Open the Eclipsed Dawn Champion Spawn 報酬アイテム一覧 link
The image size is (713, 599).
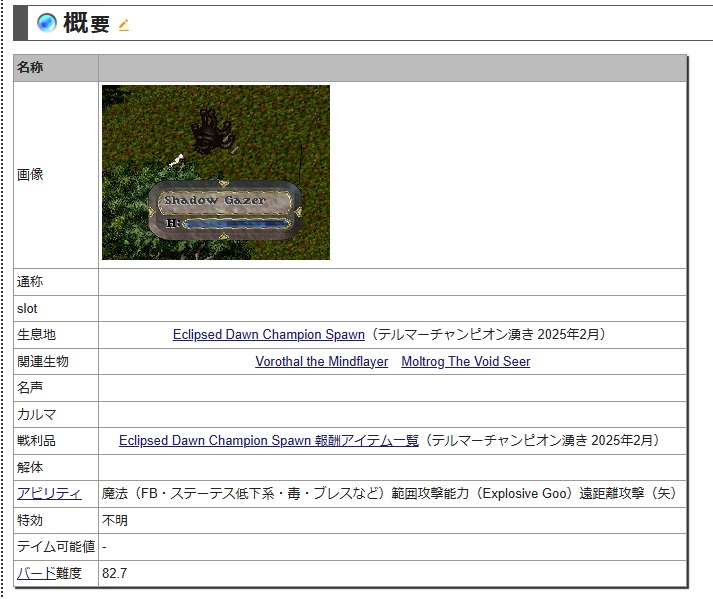point(269,441)
